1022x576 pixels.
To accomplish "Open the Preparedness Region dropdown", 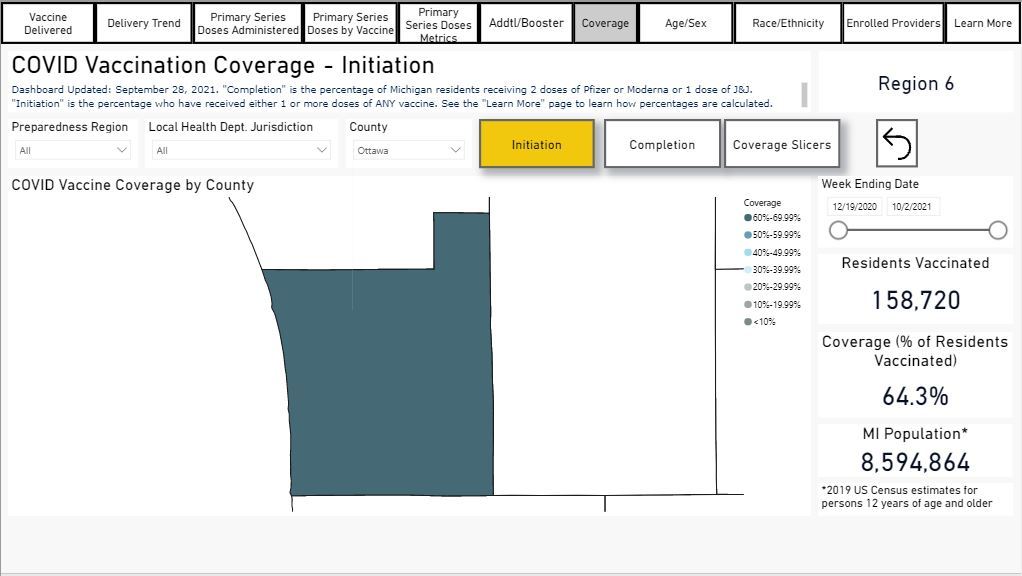I will pos(74,150).
